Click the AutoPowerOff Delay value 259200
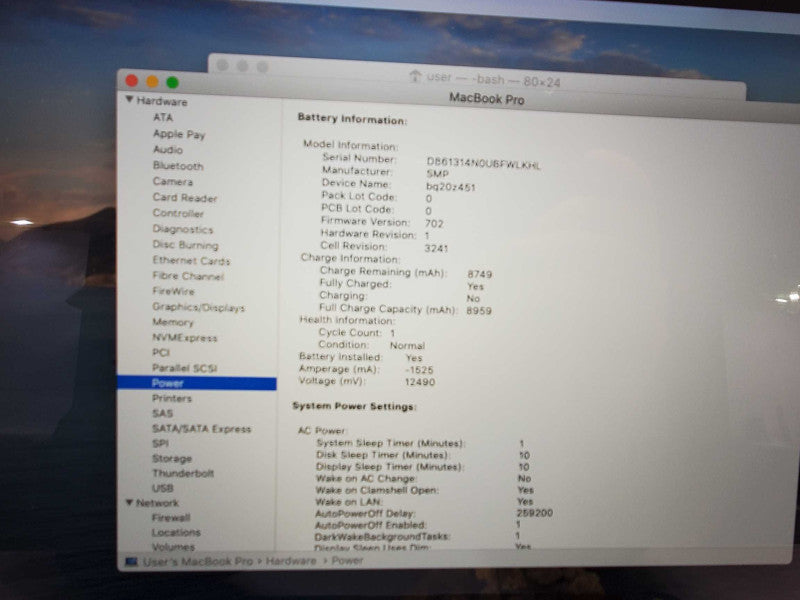This screenshot has height=600, width=800. [x=534, y=513]
